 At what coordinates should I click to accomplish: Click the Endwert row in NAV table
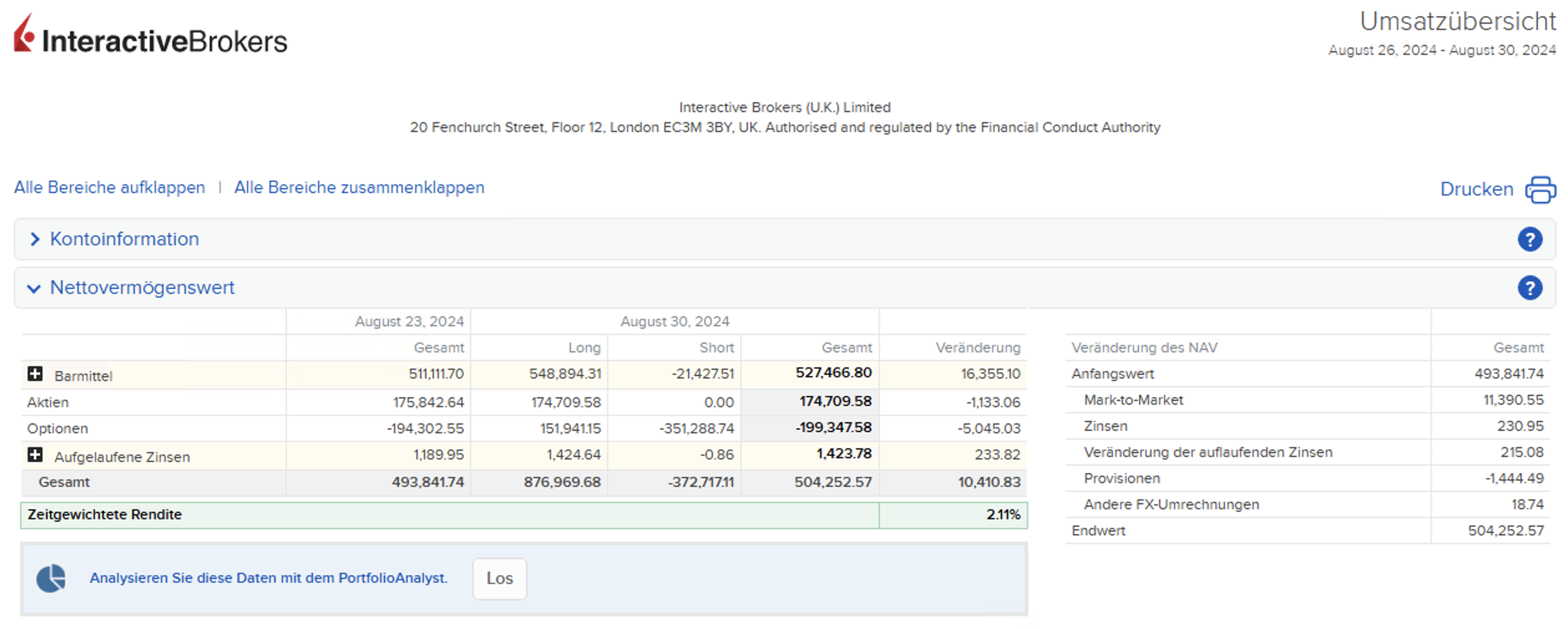[1098, 531]
